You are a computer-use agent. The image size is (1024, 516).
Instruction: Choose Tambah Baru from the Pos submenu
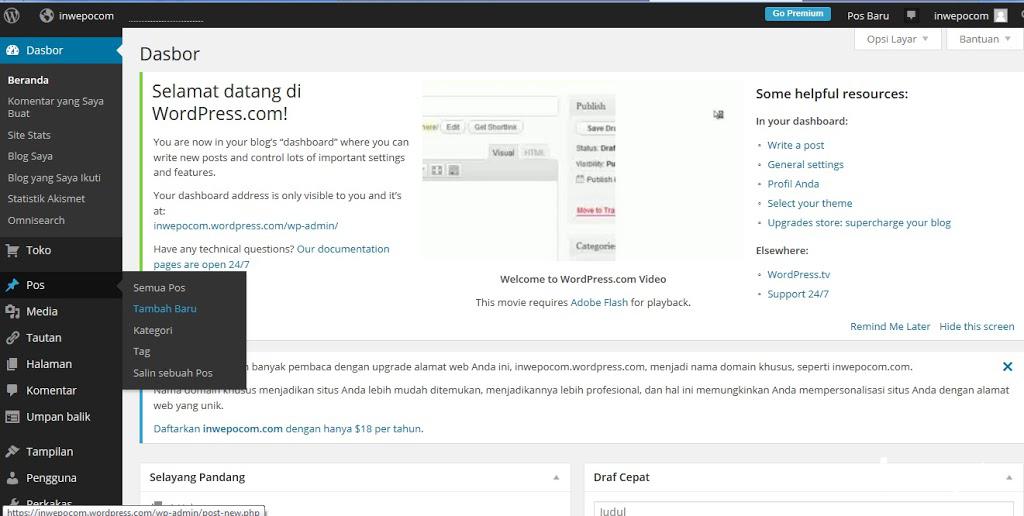click(x=164, y=309)
